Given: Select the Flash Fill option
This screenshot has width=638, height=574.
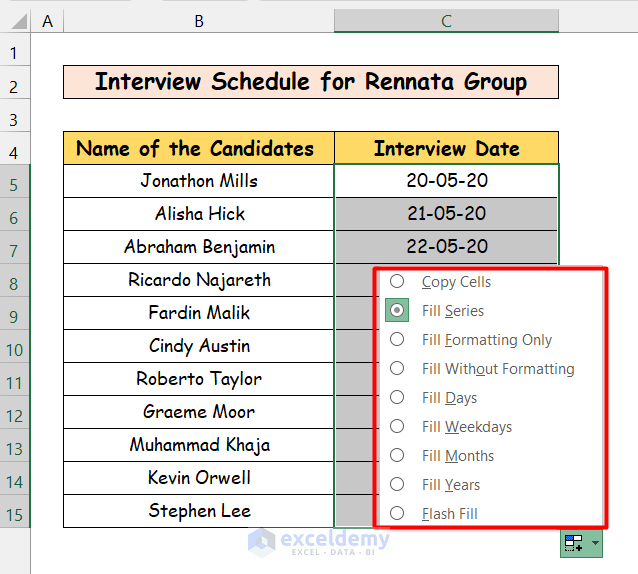Looking at the screenshot, I should click(x=397, y=514).
